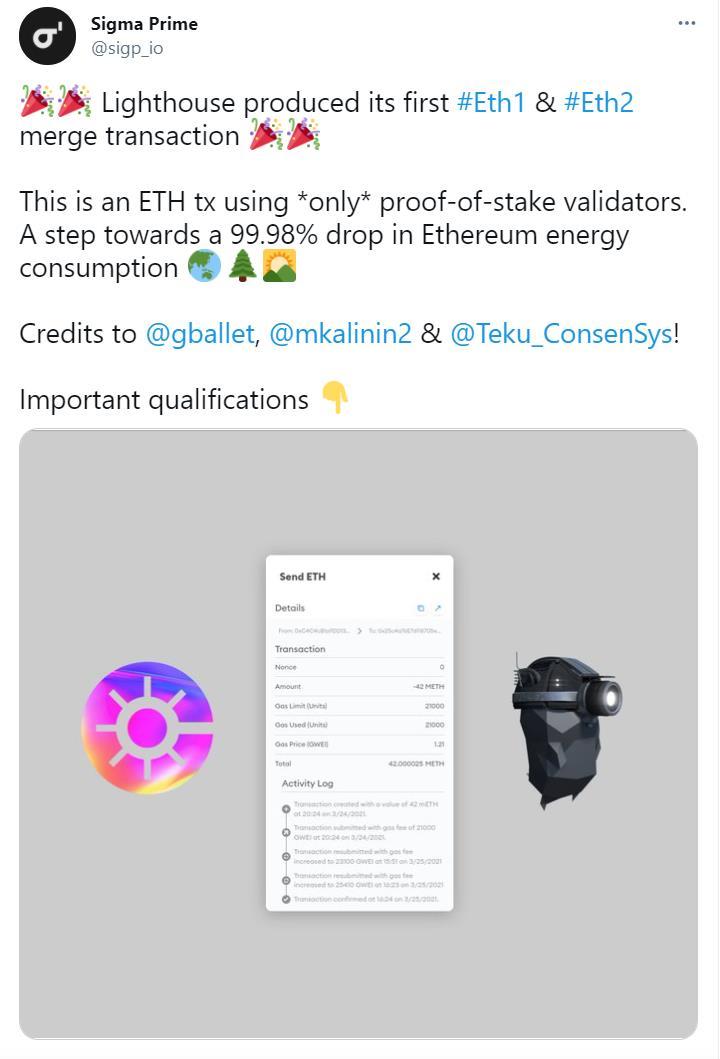Open the #Eth2 hashtag
This screenshot has width=720, height=1059.
(599, 102)
